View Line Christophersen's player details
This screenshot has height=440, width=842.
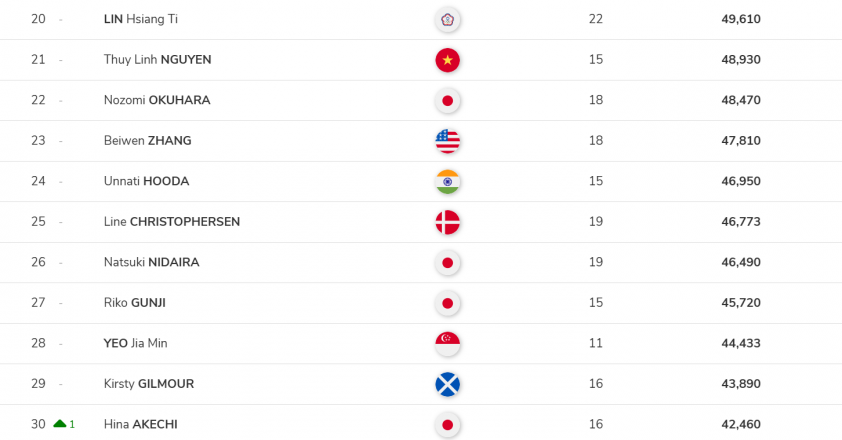click(x=172, y=222)
